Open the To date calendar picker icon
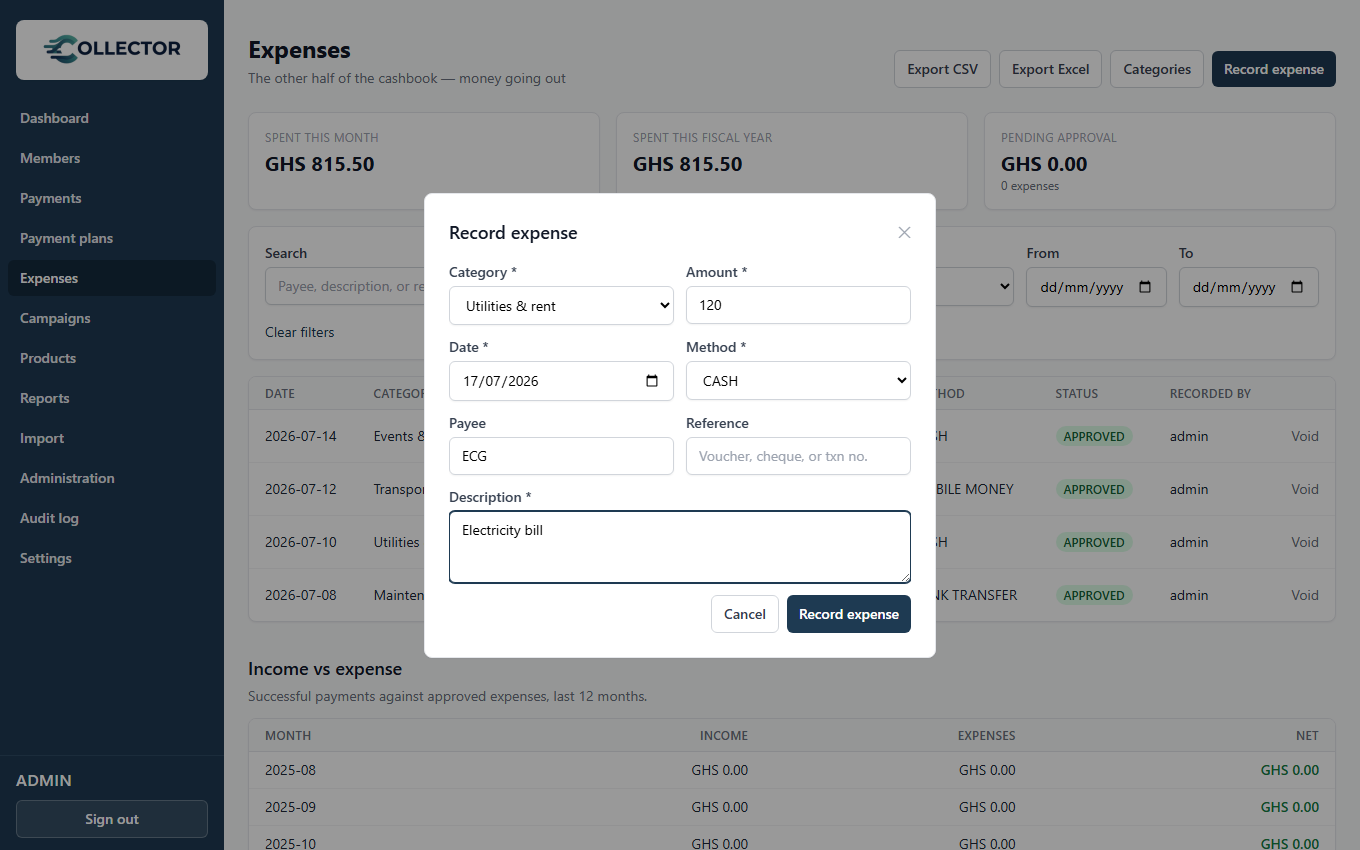The width and height of the screenshot is (1360, 850). click(1297, 287)
